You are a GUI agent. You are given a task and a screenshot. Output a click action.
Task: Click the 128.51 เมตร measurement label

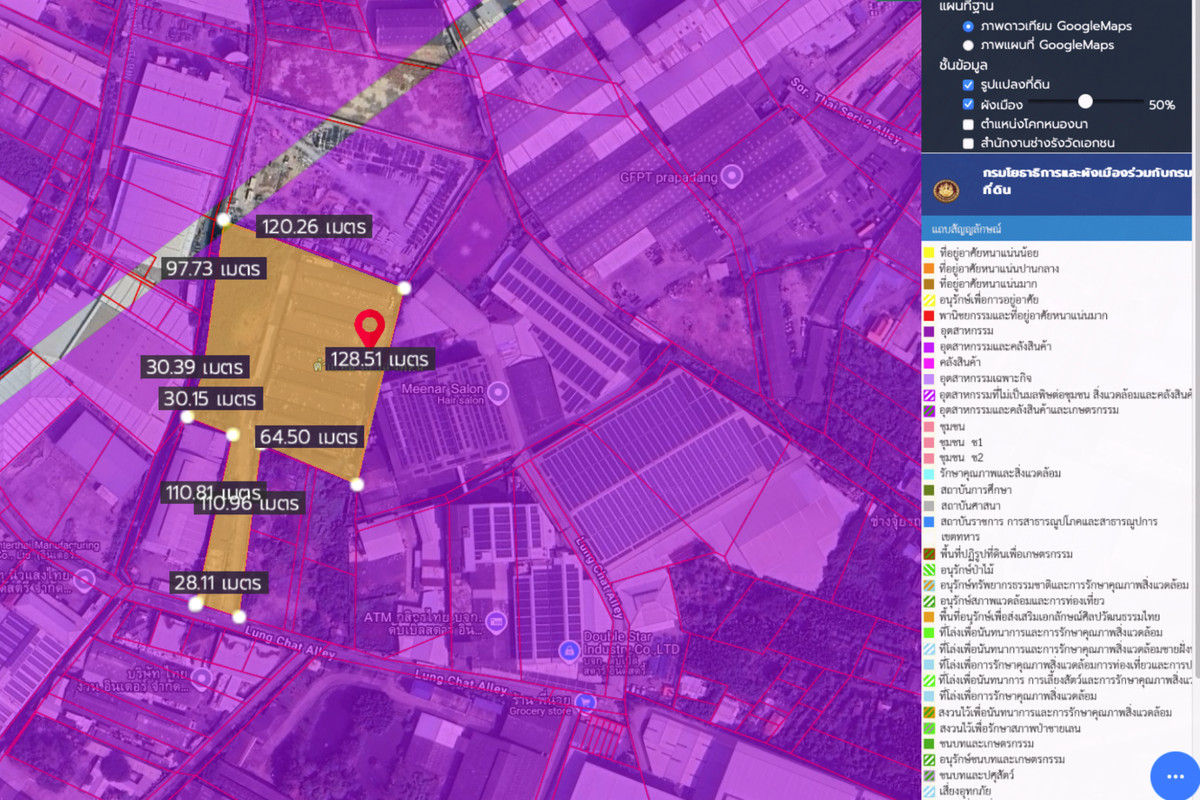380,359
